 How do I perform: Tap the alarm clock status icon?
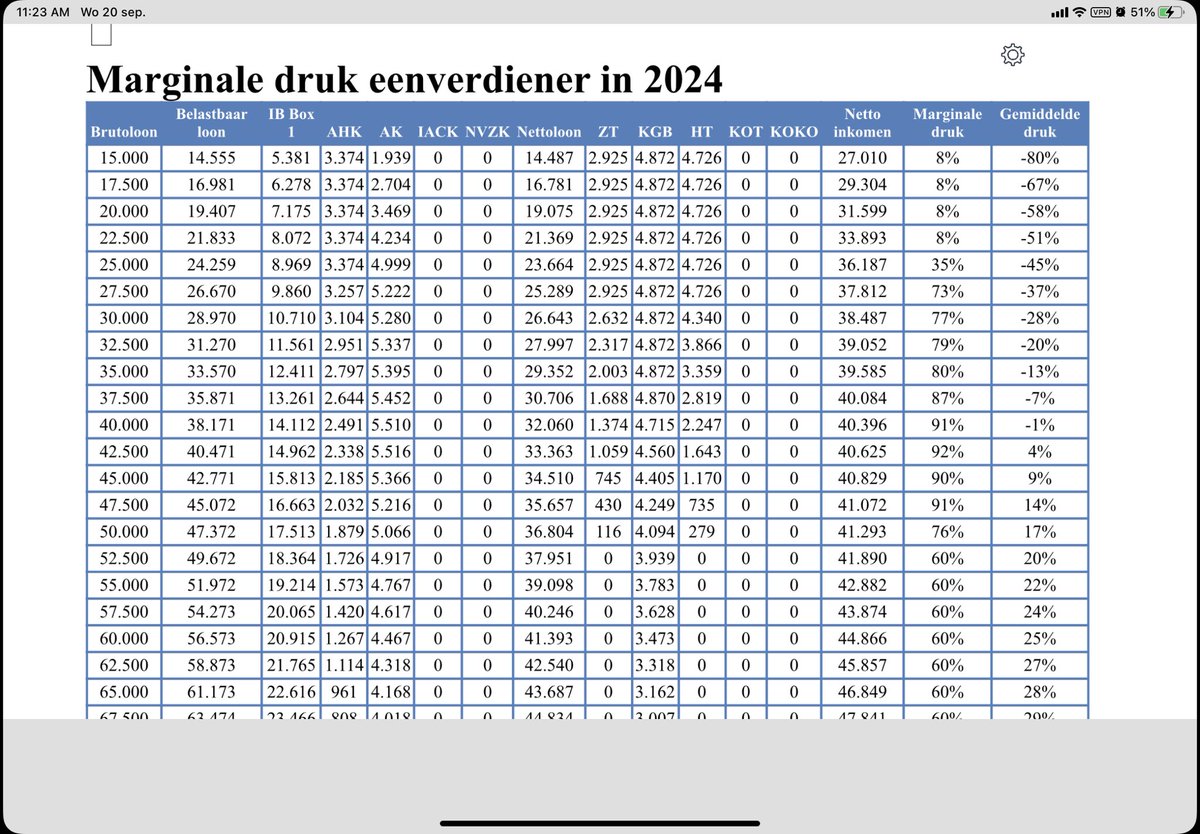(1122, 12)
